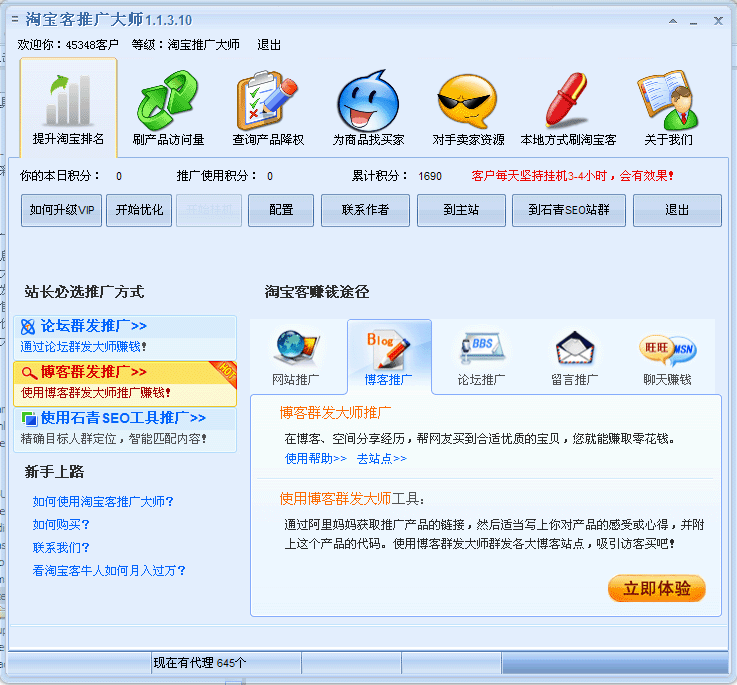Click the 到石青SEO站群 button
The height and width of the screenshot is (685, 737).
tap(569, 210)
